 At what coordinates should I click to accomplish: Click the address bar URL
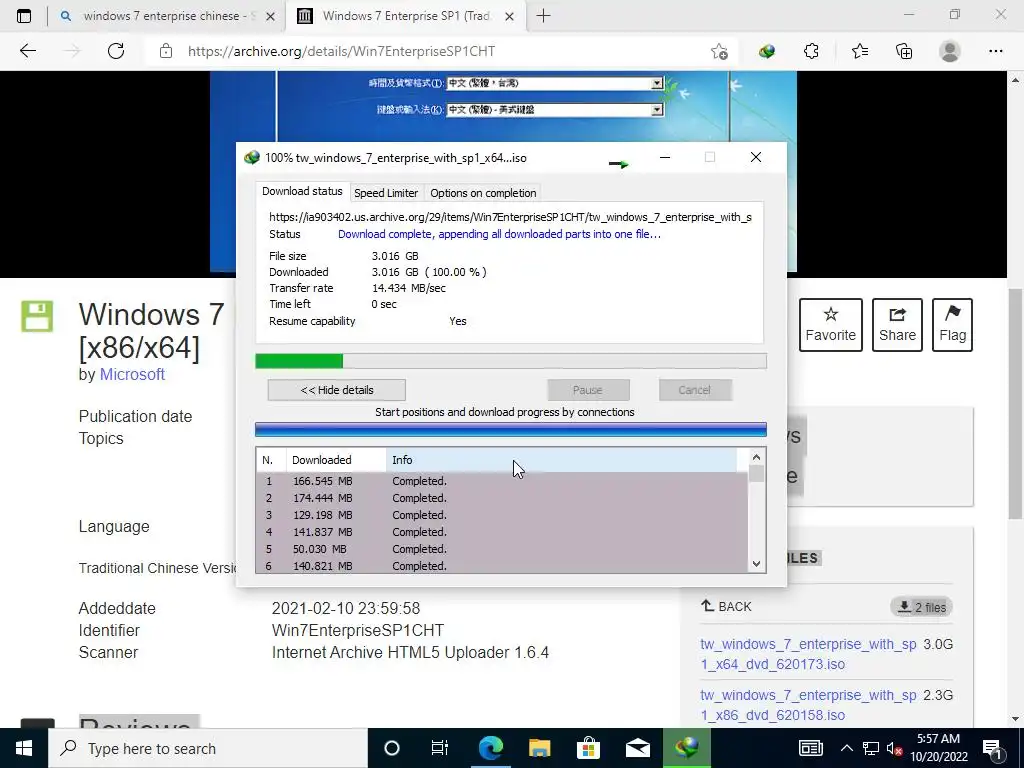[x=342, y=51]
